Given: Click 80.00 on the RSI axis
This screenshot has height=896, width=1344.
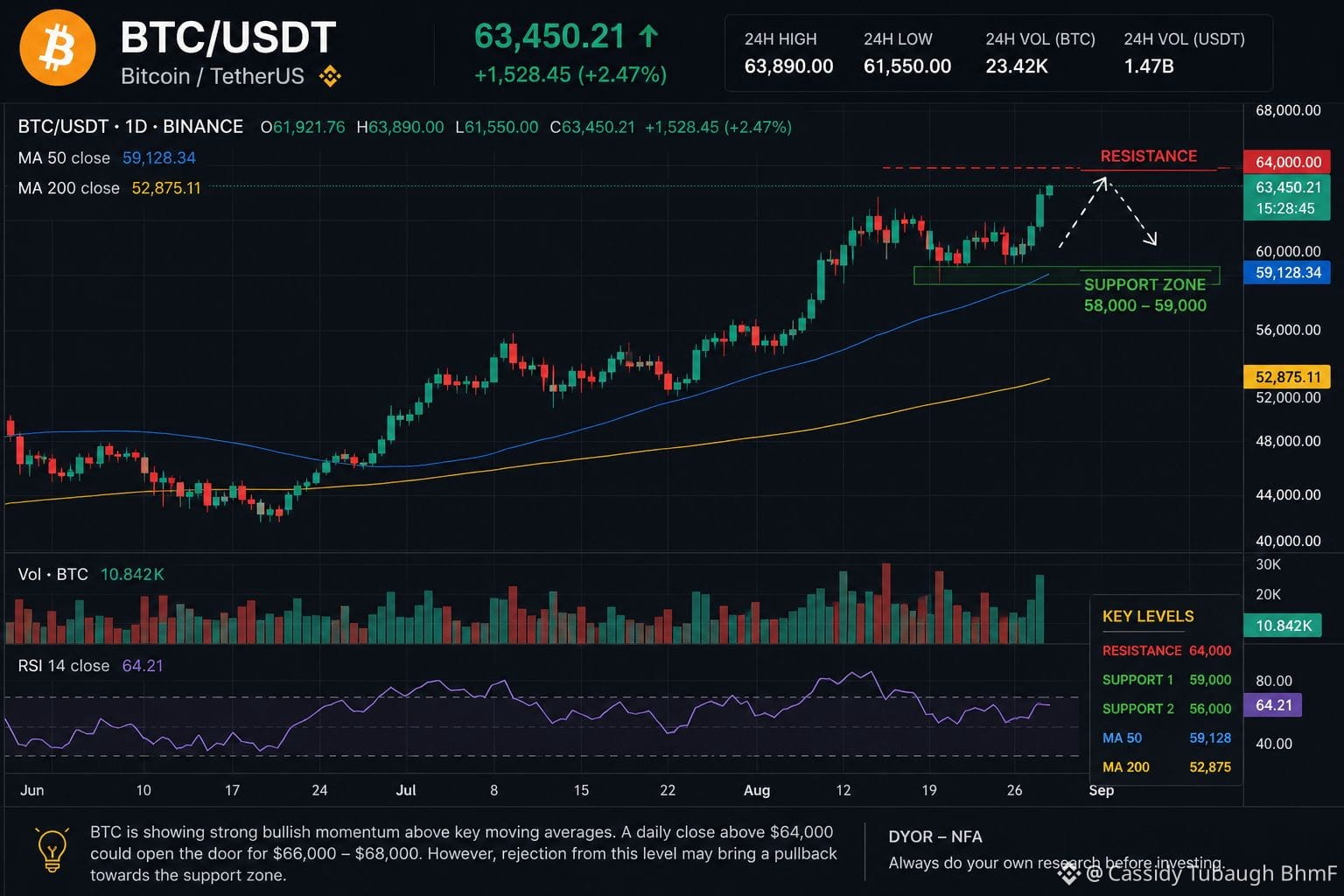Looking at the screenshot, I should 1274,681.
